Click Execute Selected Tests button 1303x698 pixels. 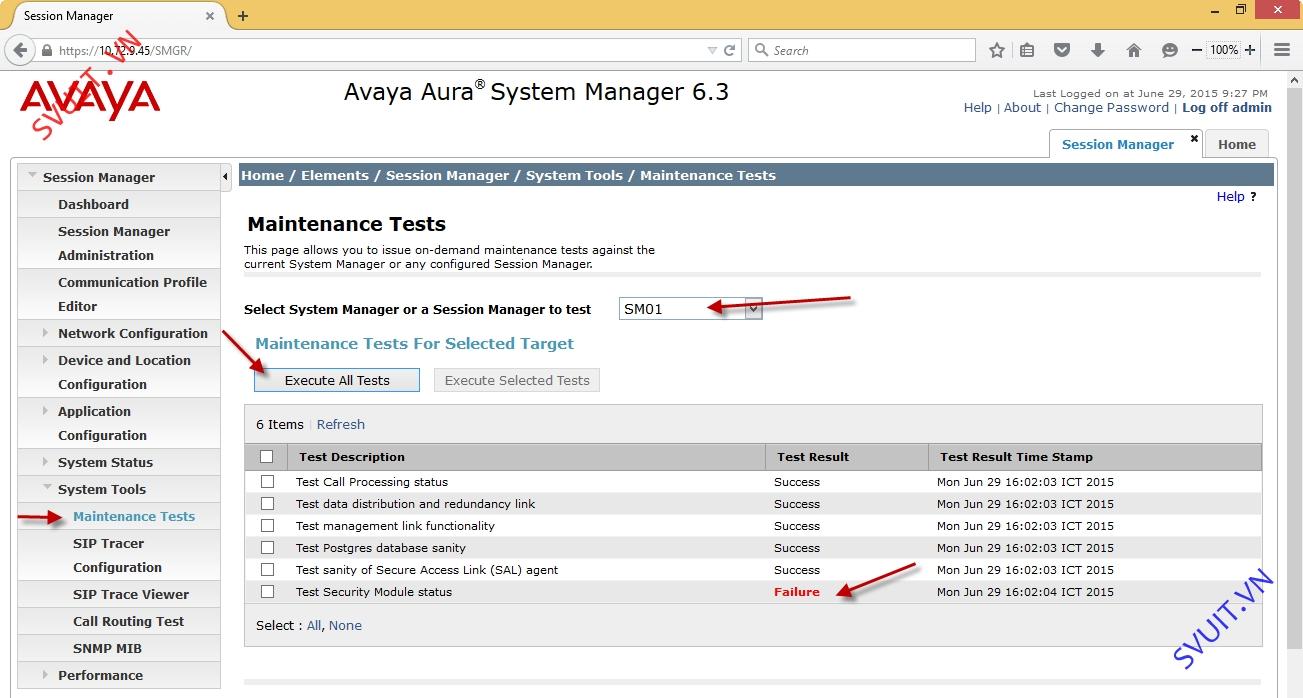517,380
